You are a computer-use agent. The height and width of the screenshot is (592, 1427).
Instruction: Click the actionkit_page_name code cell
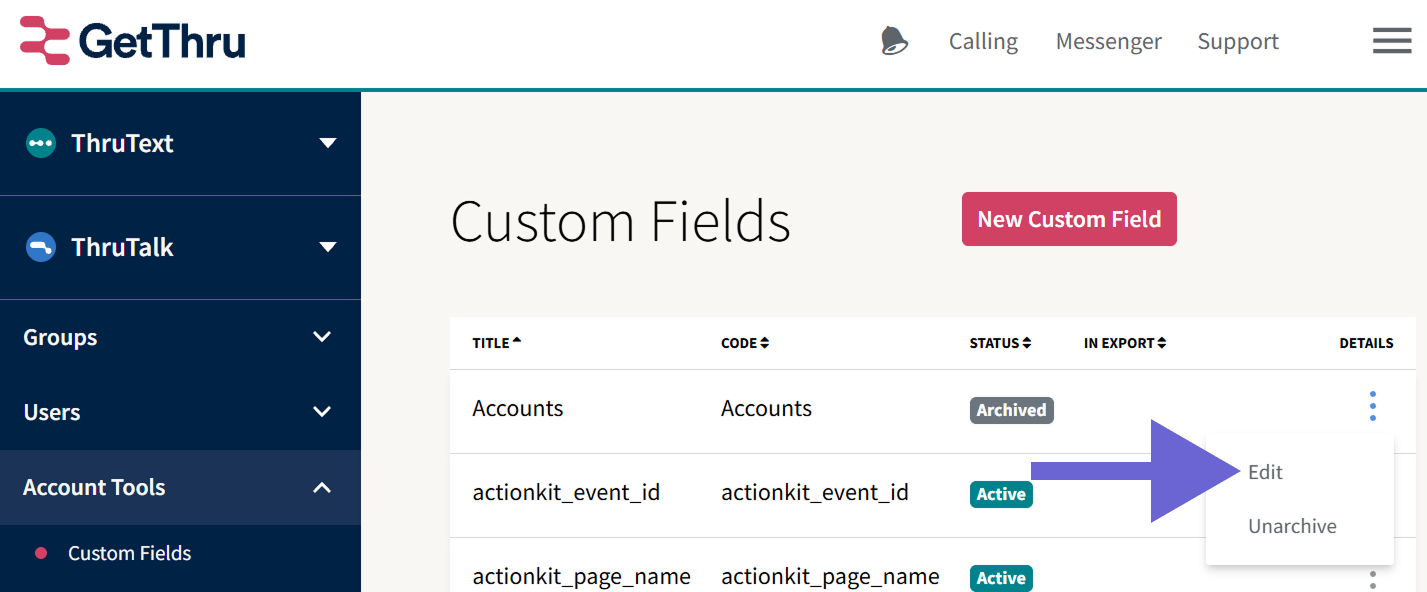[830, 577]
